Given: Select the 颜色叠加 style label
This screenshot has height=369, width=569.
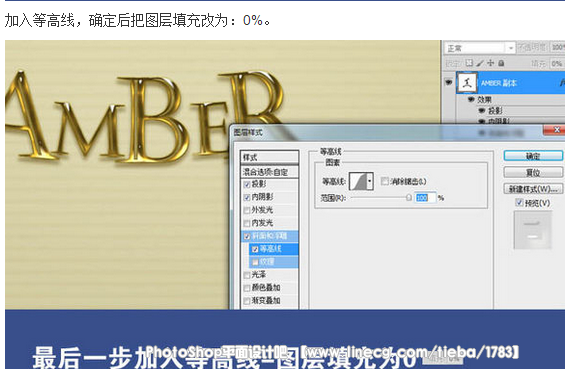Looking at the screenshot, I should coord(266,288).
